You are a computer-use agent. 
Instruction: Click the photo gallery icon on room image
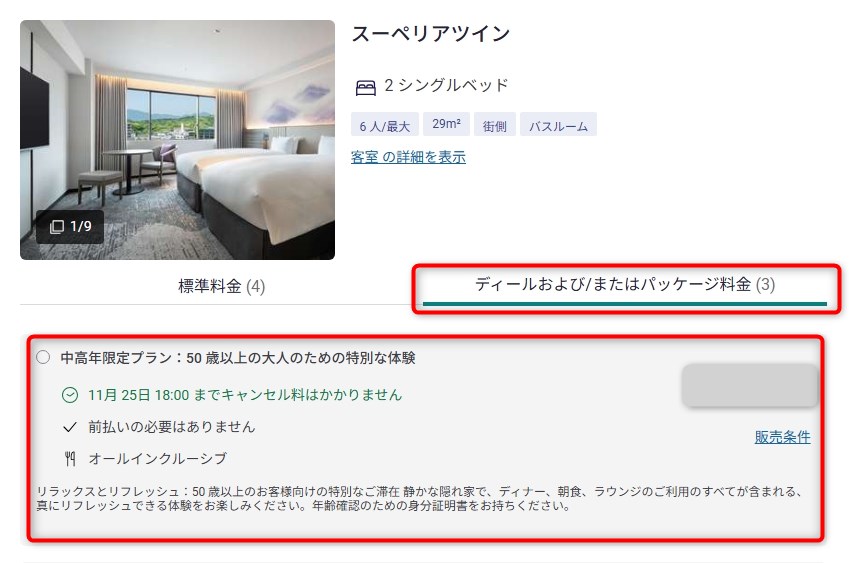coord(57,227)
